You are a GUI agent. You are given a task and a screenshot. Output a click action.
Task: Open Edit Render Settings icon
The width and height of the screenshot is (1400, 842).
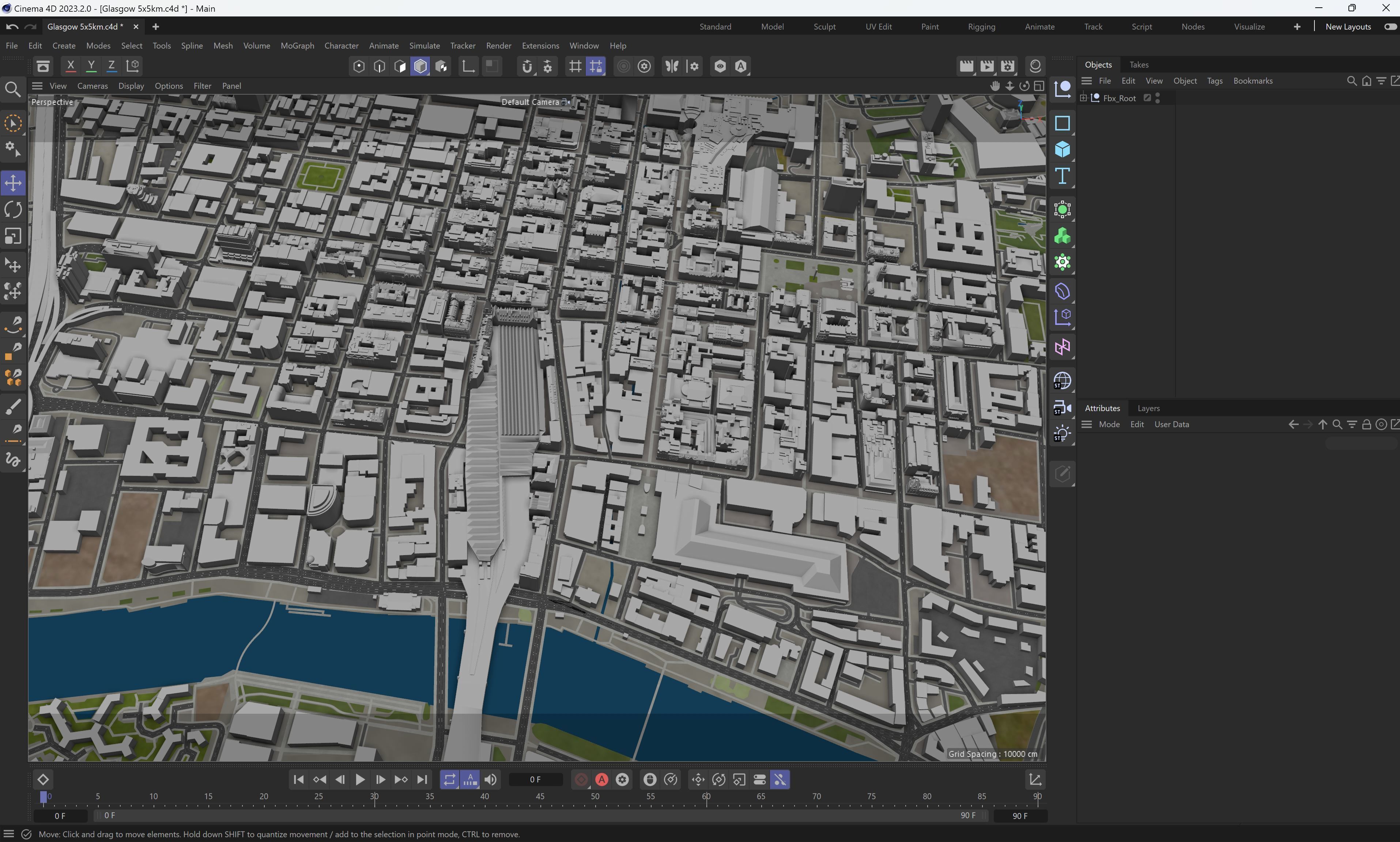click(x=1008, y=67)
